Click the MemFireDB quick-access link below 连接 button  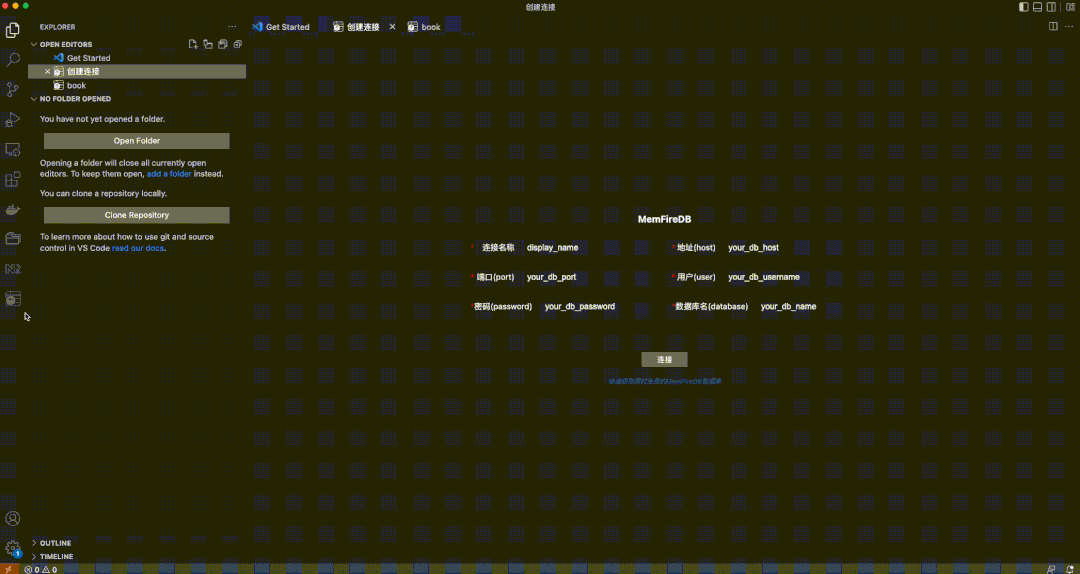tap(664, 381)
